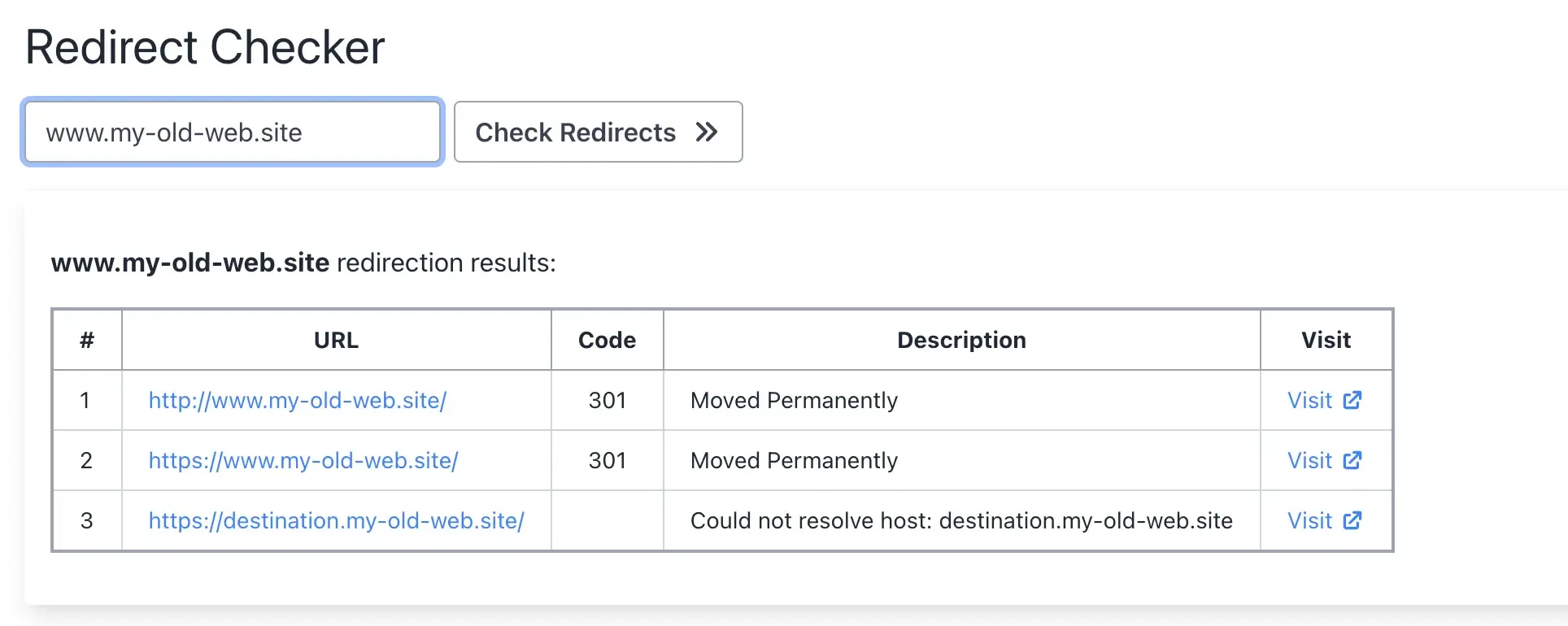Click the Redirect Checker page title

(205, 46)
